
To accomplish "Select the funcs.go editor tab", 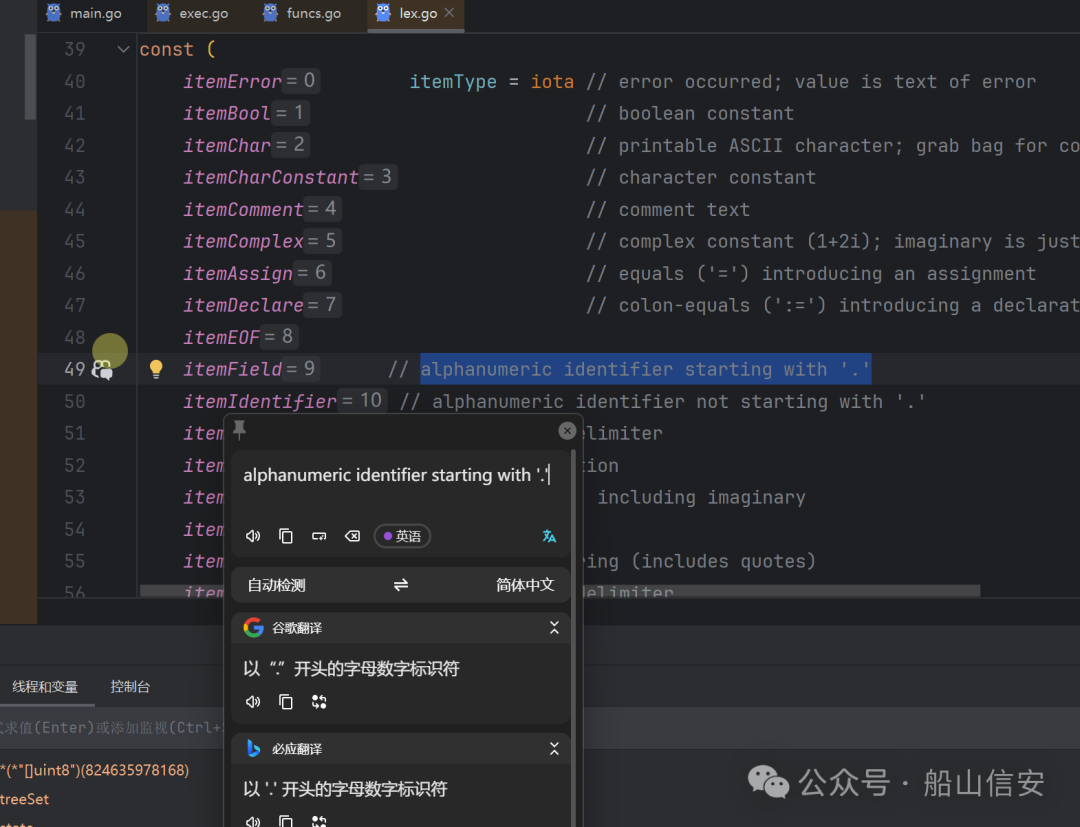I will tap(302, 13).
